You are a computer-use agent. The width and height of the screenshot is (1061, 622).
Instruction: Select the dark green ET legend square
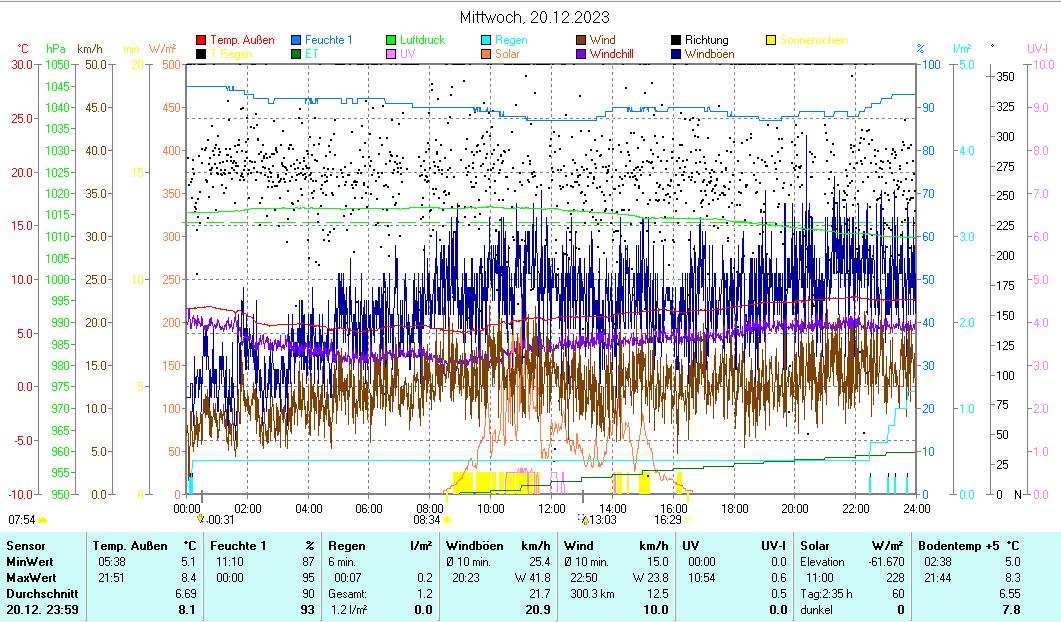[297, 54]
